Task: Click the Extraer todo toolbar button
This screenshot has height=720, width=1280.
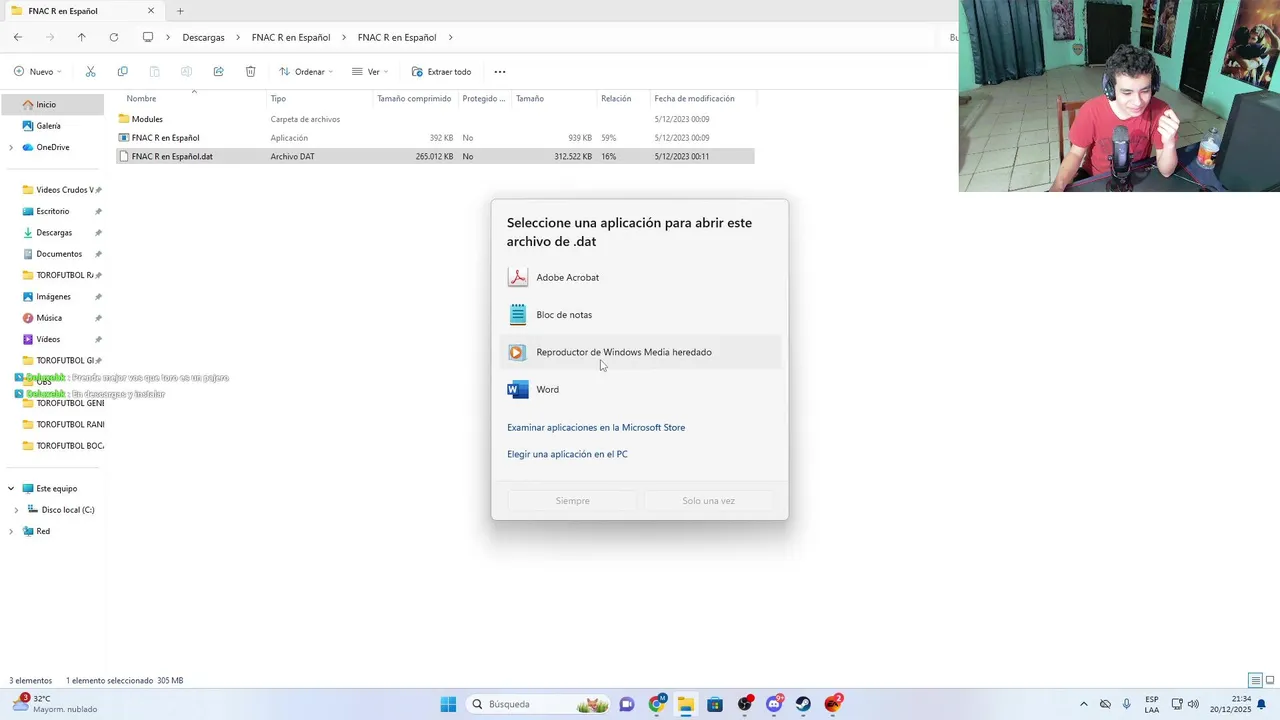Action: coord(441,72)
